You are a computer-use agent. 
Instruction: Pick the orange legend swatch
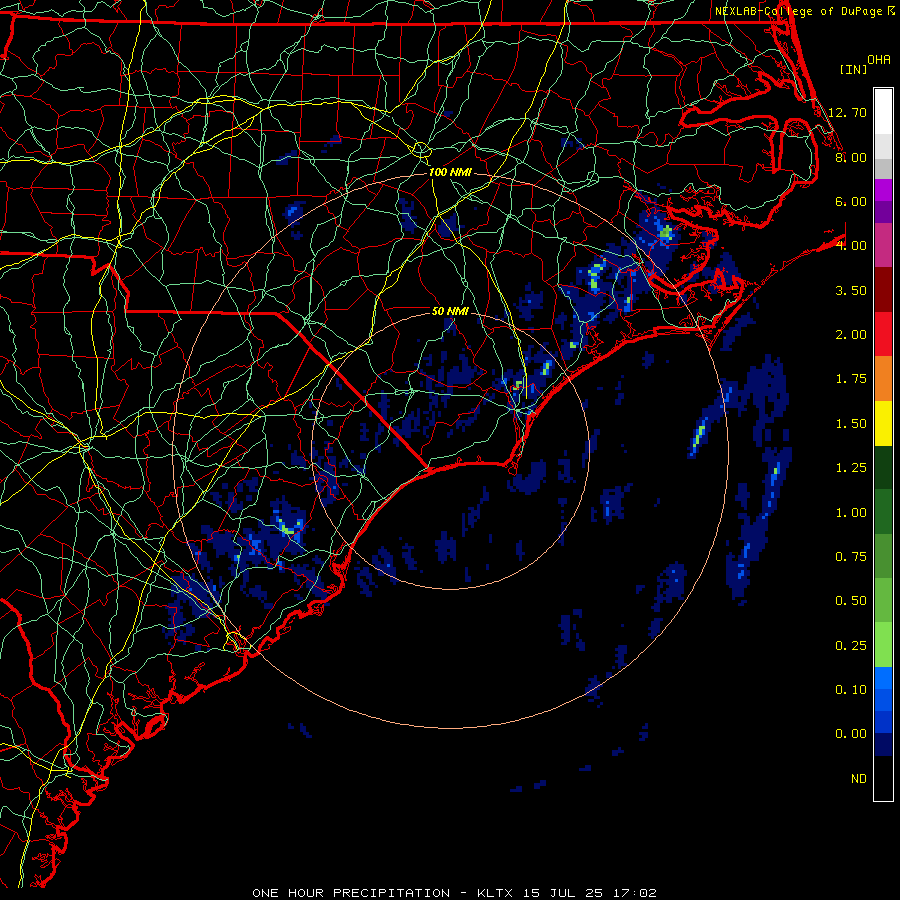883,378
